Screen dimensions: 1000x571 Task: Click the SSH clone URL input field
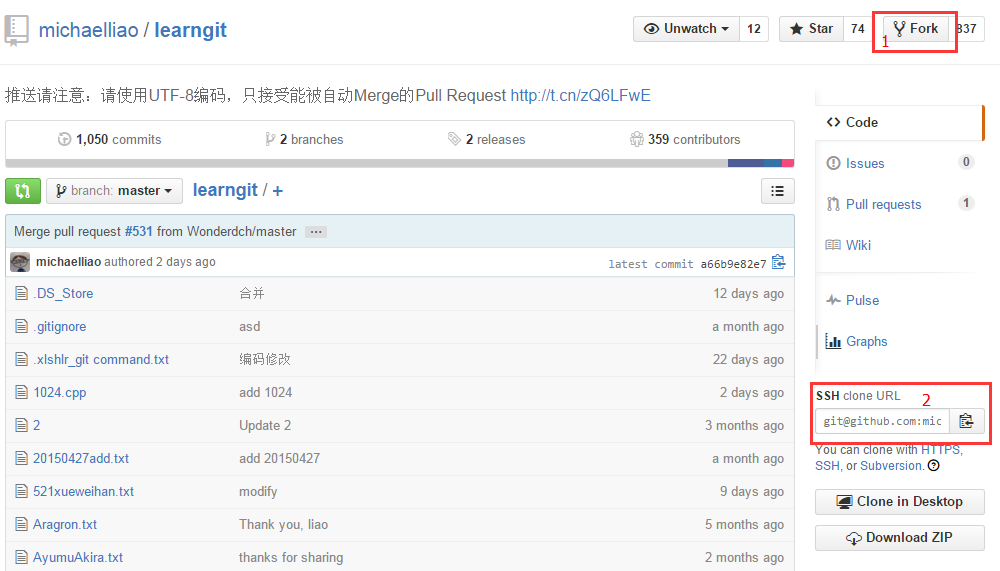pos(883,421)
